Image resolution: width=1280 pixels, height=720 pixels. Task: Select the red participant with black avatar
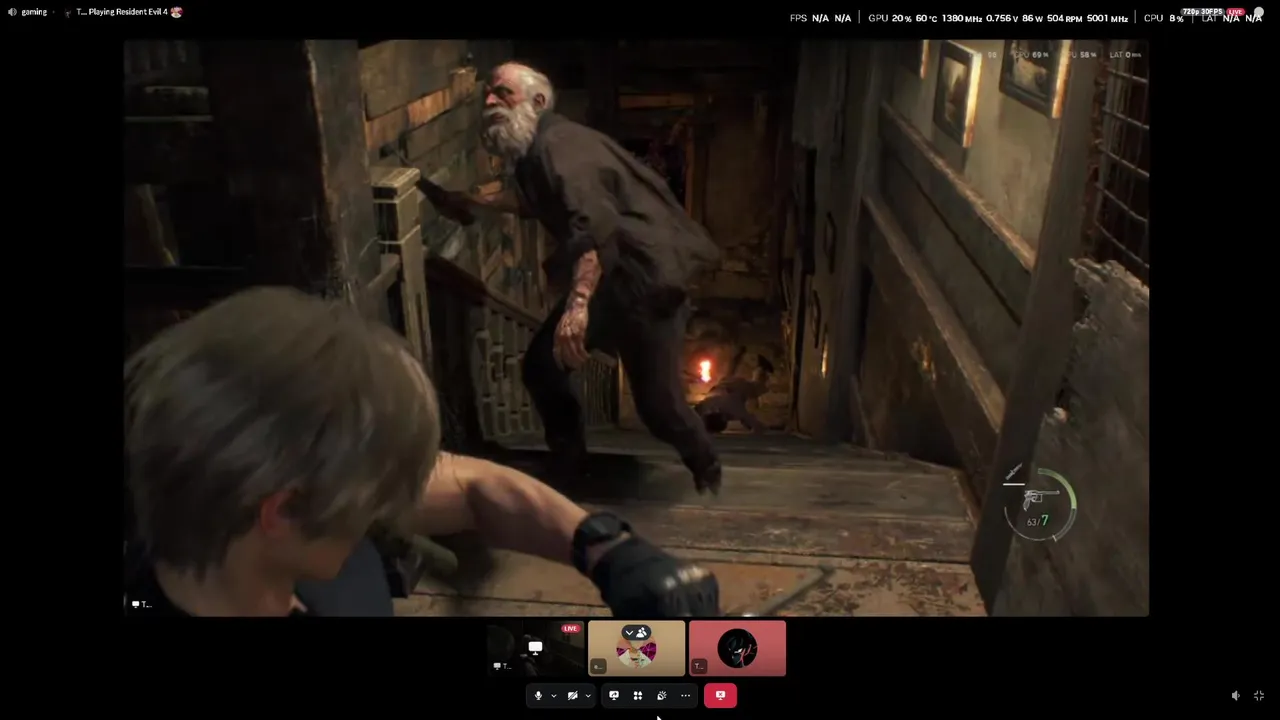[738, 648]
